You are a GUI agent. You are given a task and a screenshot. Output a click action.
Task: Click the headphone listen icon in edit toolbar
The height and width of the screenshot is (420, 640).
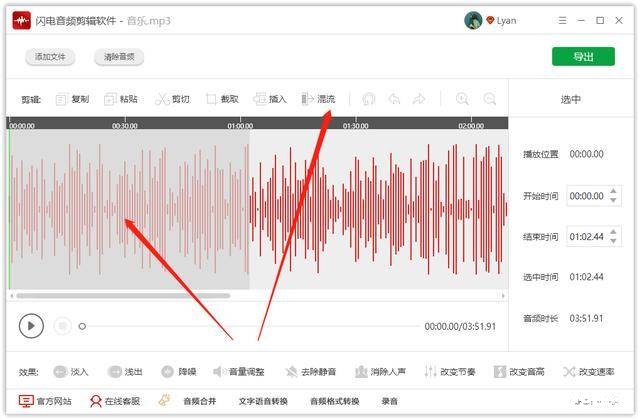368,99
